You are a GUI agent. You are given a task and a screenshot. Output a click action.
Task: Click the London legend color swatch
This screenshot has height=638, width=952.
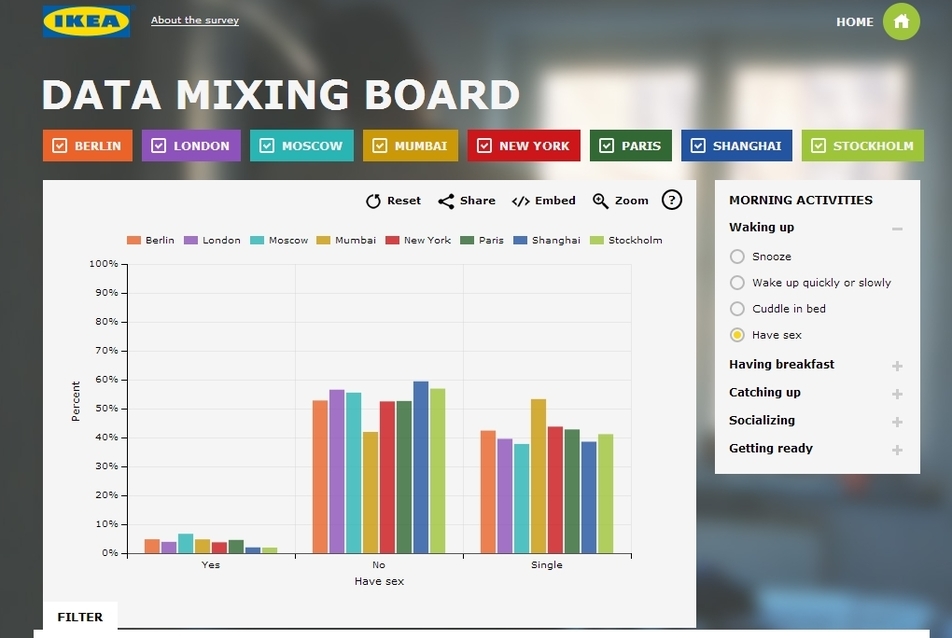(191, 240)
